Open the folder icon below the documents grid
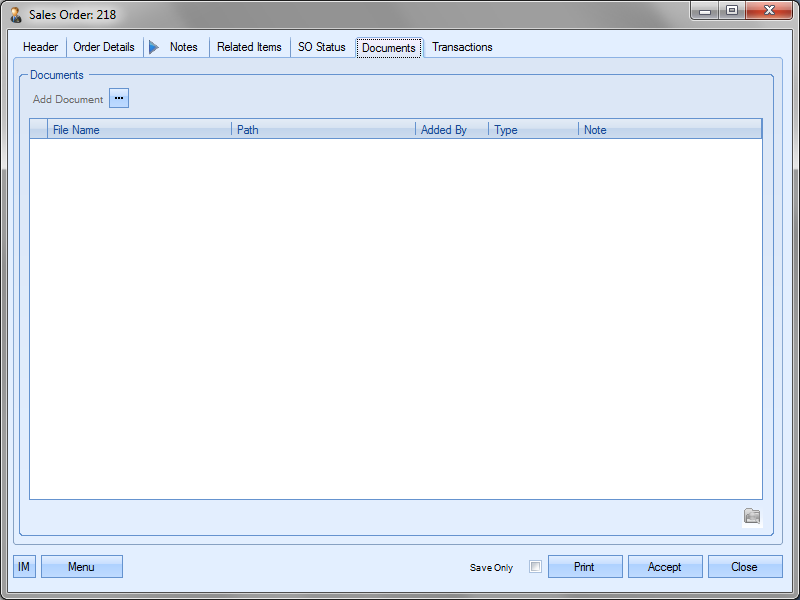 point(752,516)
